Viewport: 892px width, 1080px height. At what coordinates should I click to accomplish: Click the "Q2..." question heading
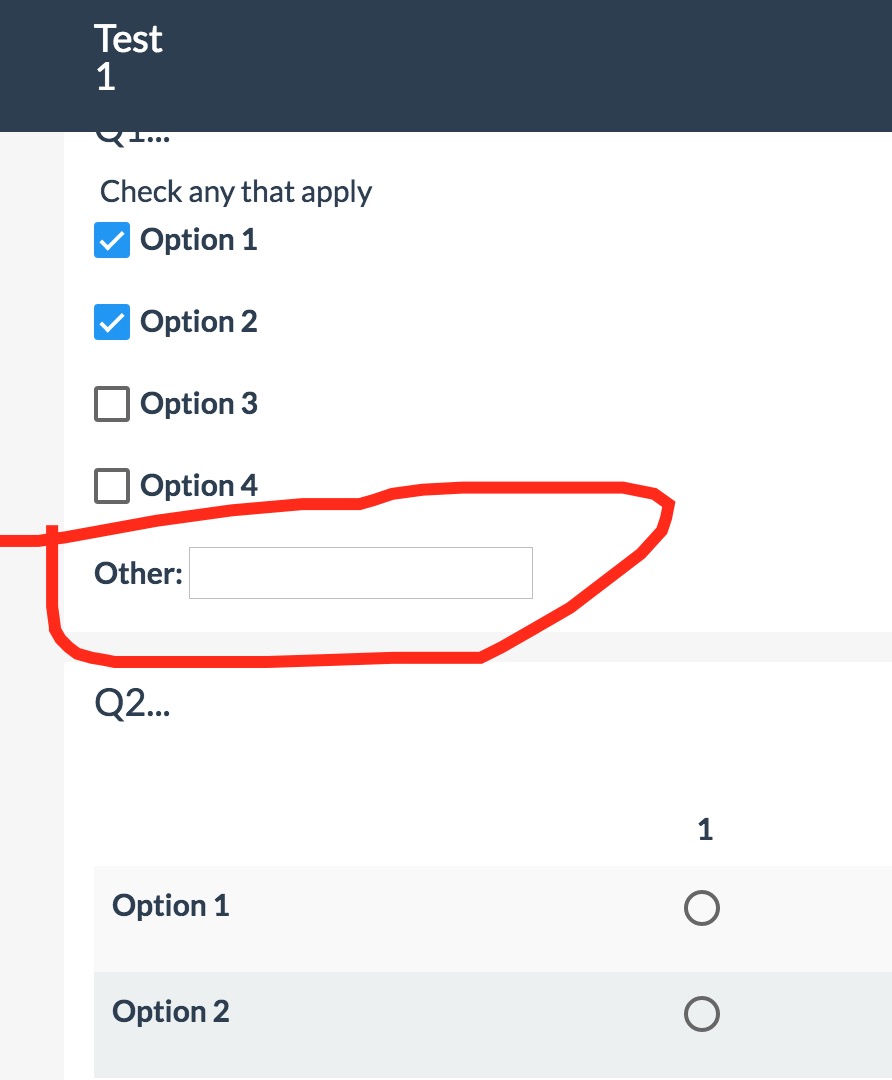coord(131,706)
